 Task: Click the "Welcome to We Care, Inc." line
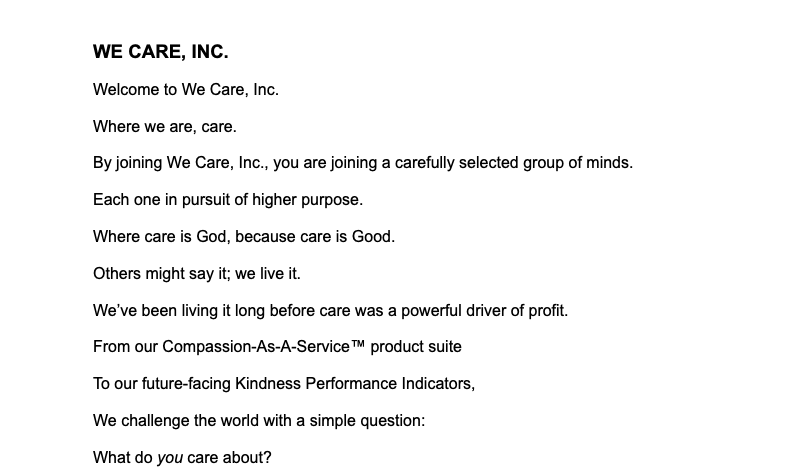coord(186,90)
